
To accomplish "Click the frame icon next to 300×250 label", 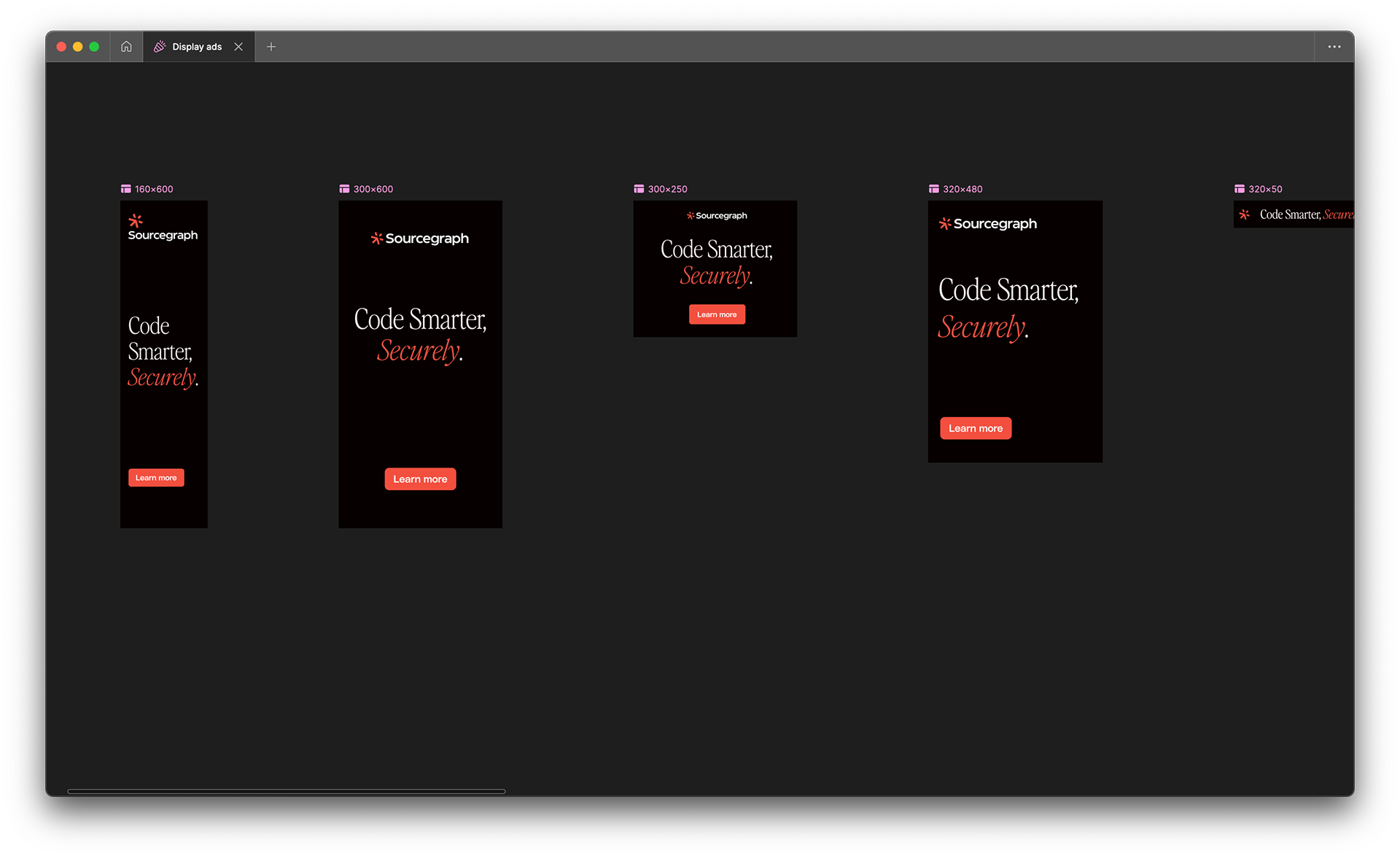I will (639, 188).
